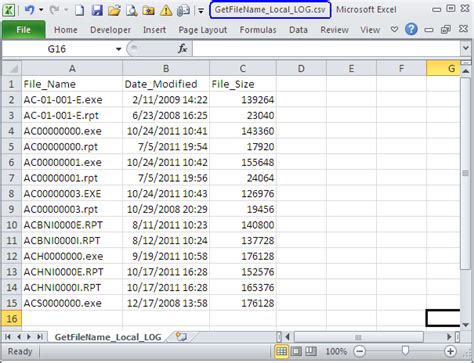Open the Review tab
This screenshot has width=474, height=363.
pyautogui.click(x=334, y=30)
